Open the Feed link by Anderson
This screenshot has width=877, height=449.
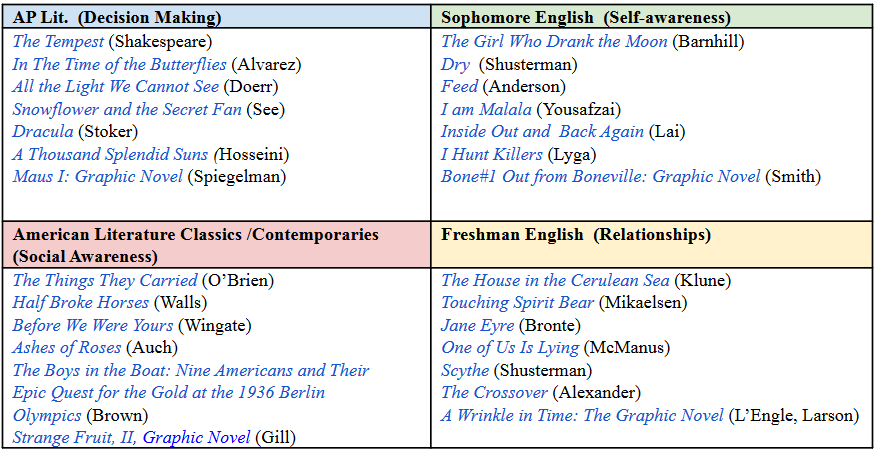tap(460, 87)
